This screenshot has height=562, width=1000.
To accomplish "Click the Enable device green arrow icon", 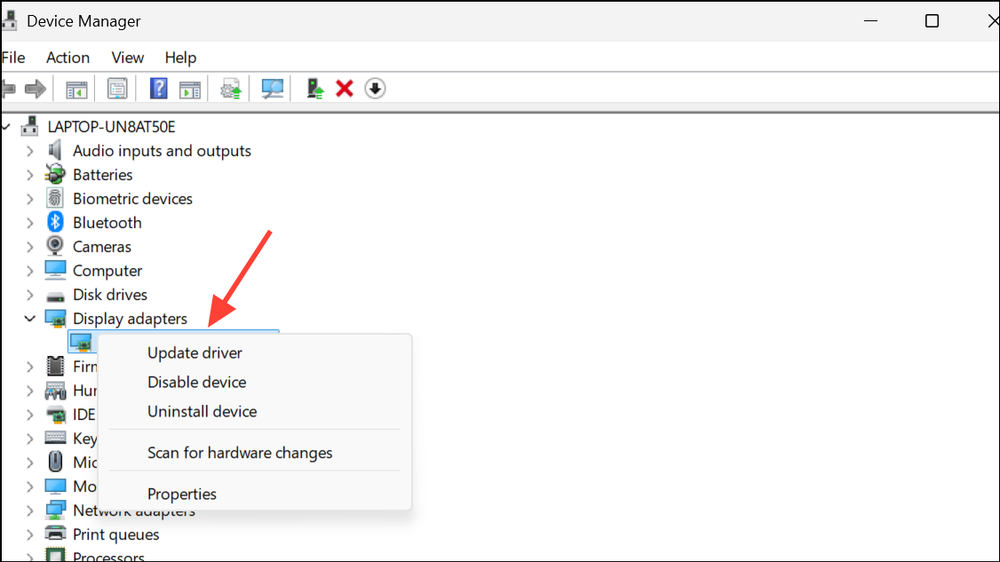I will 315,89.
